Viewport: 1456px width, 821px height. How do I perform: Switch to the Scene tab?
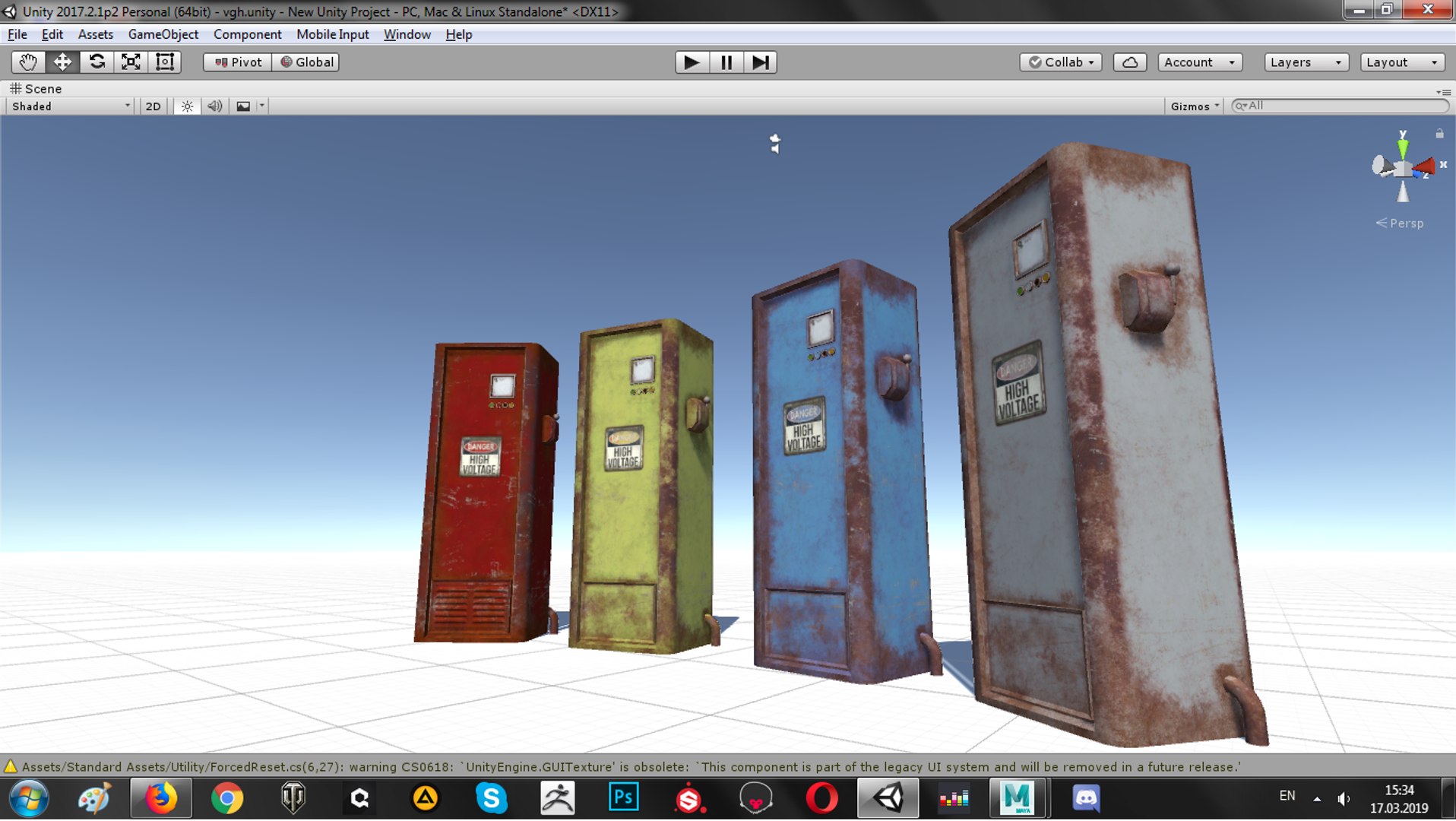(x=36, y=88)
